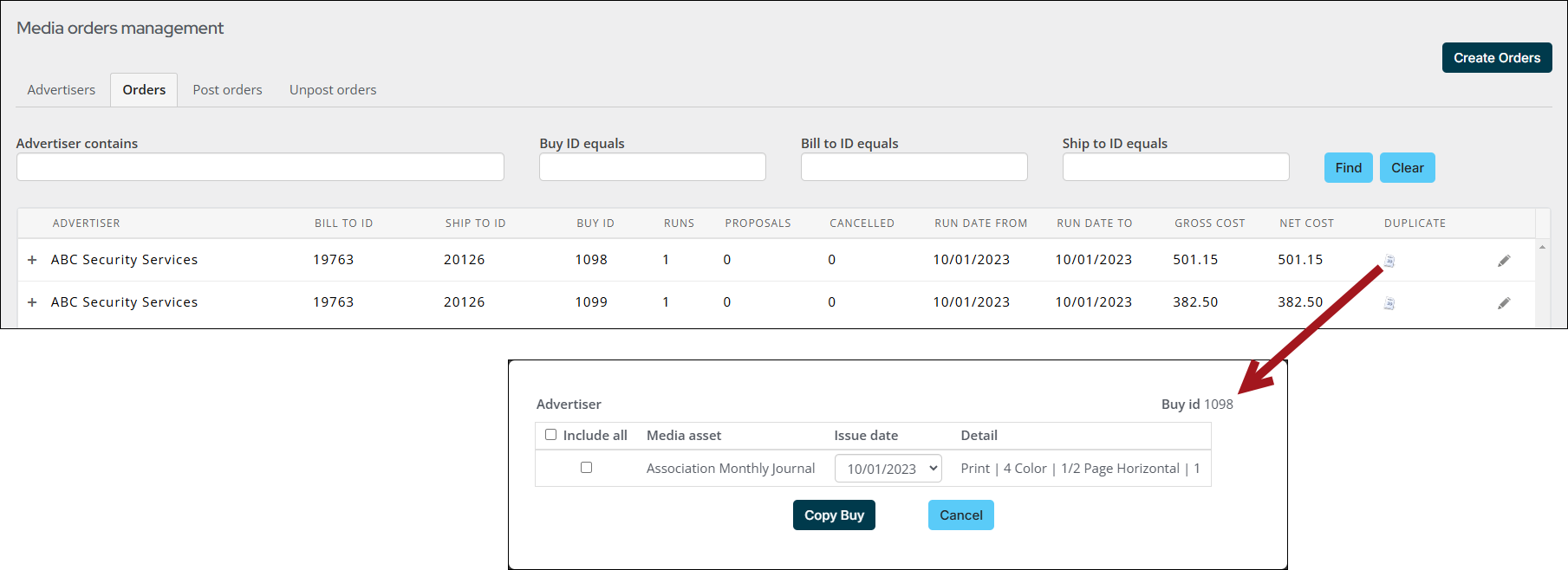
Task: Expand the row for Buy ID 1098
Action: (x=32, y=260)
